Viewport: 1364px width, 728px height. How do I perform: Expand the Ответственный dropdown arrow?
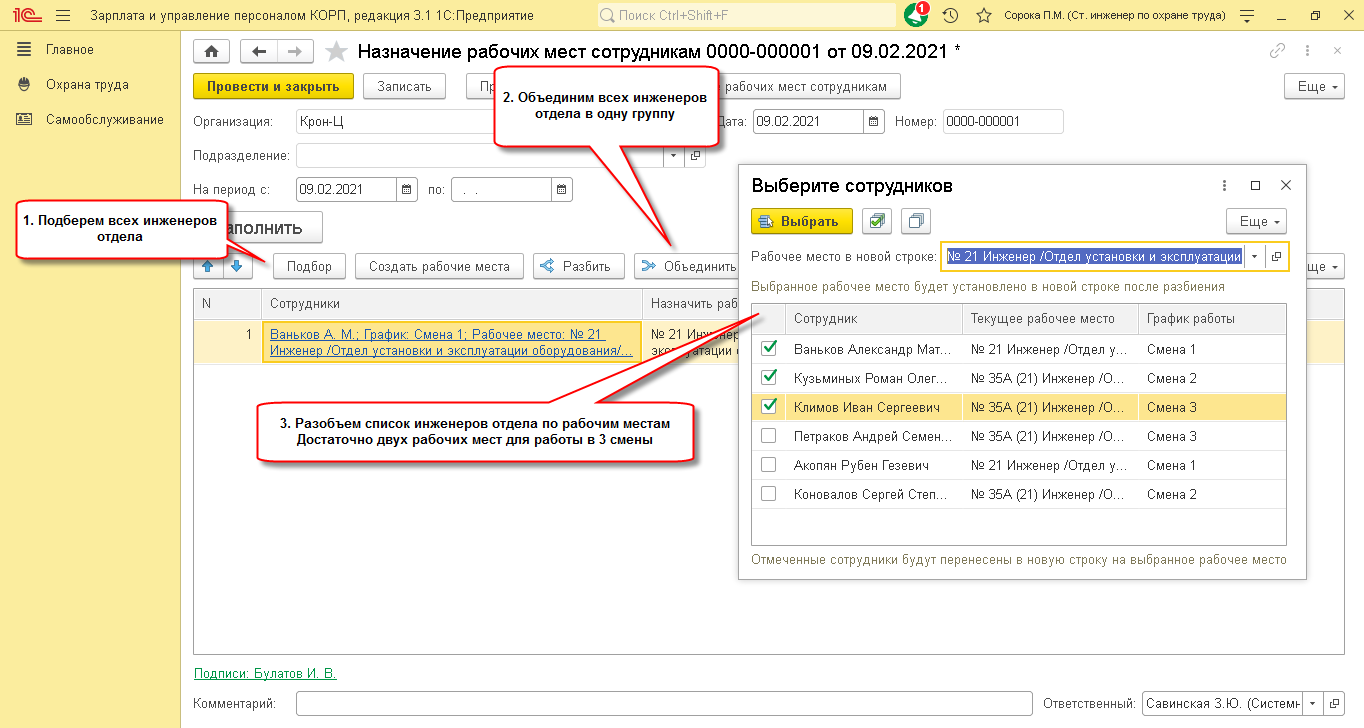(1312, 703)
